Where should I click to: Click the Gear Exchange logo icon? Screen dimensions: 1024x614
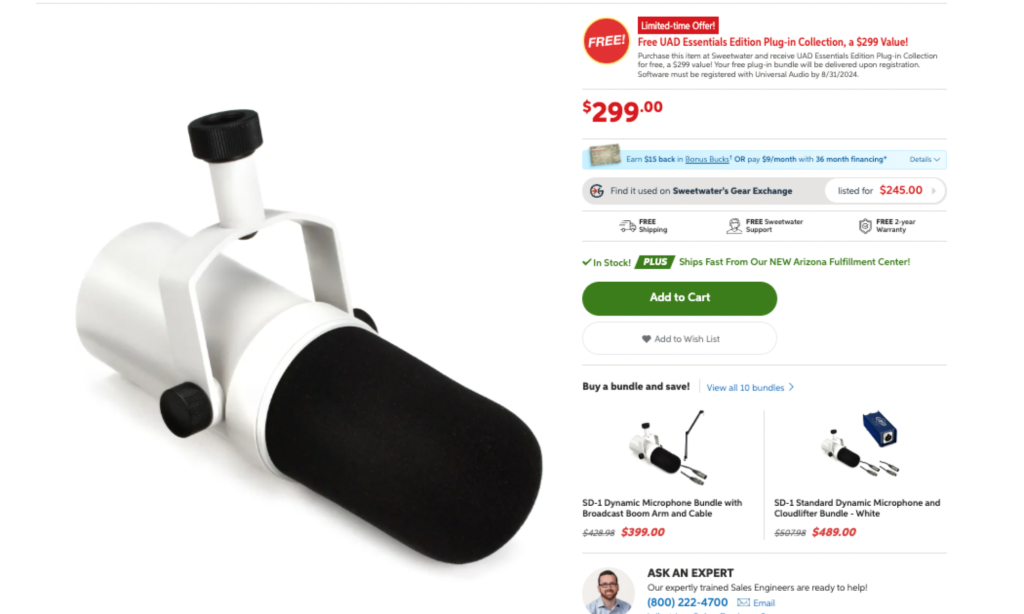tap(597, 191)
